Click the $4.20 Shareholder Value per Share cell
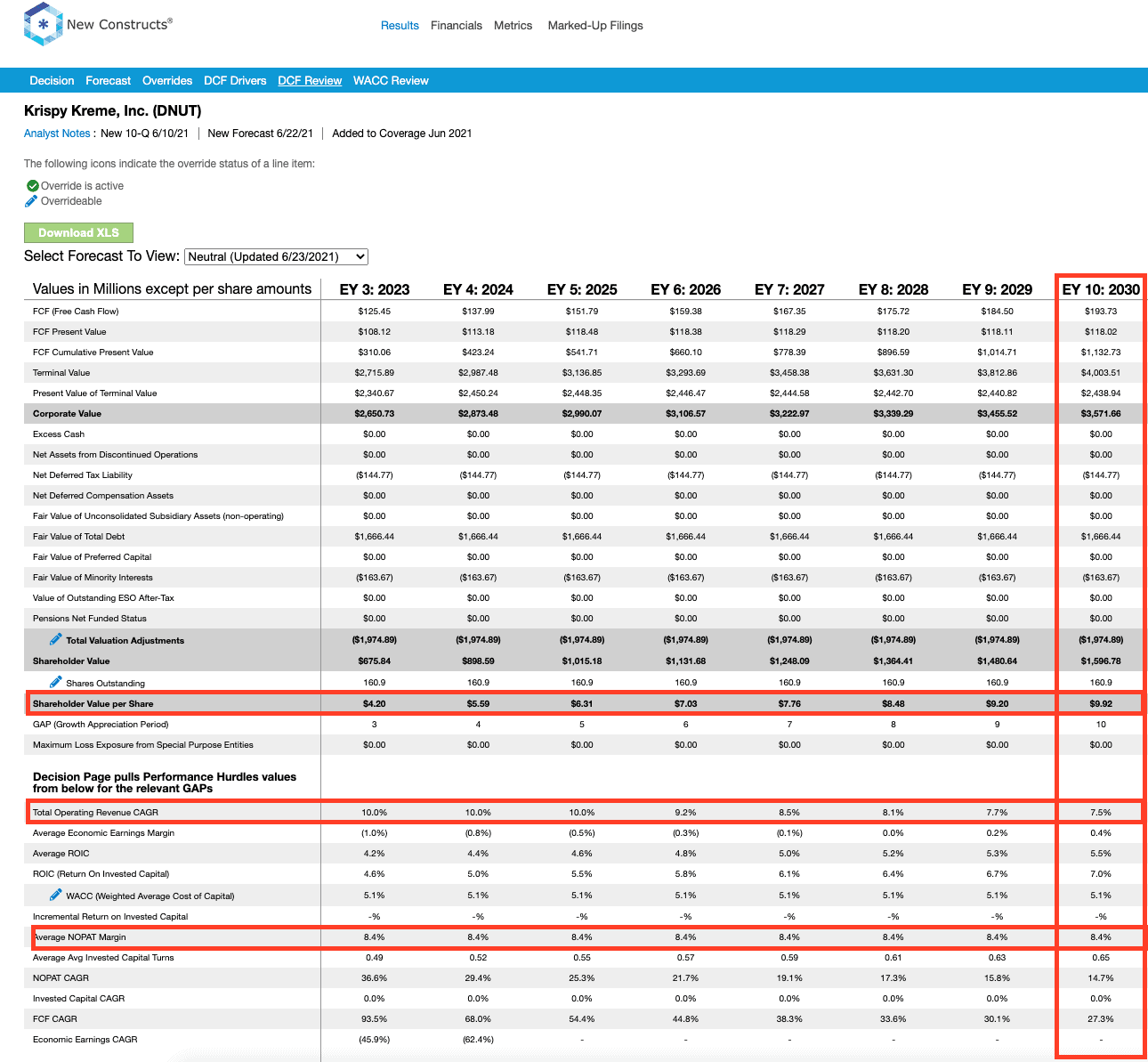This screenshot has height=1062, width=1148. (375, 704)
